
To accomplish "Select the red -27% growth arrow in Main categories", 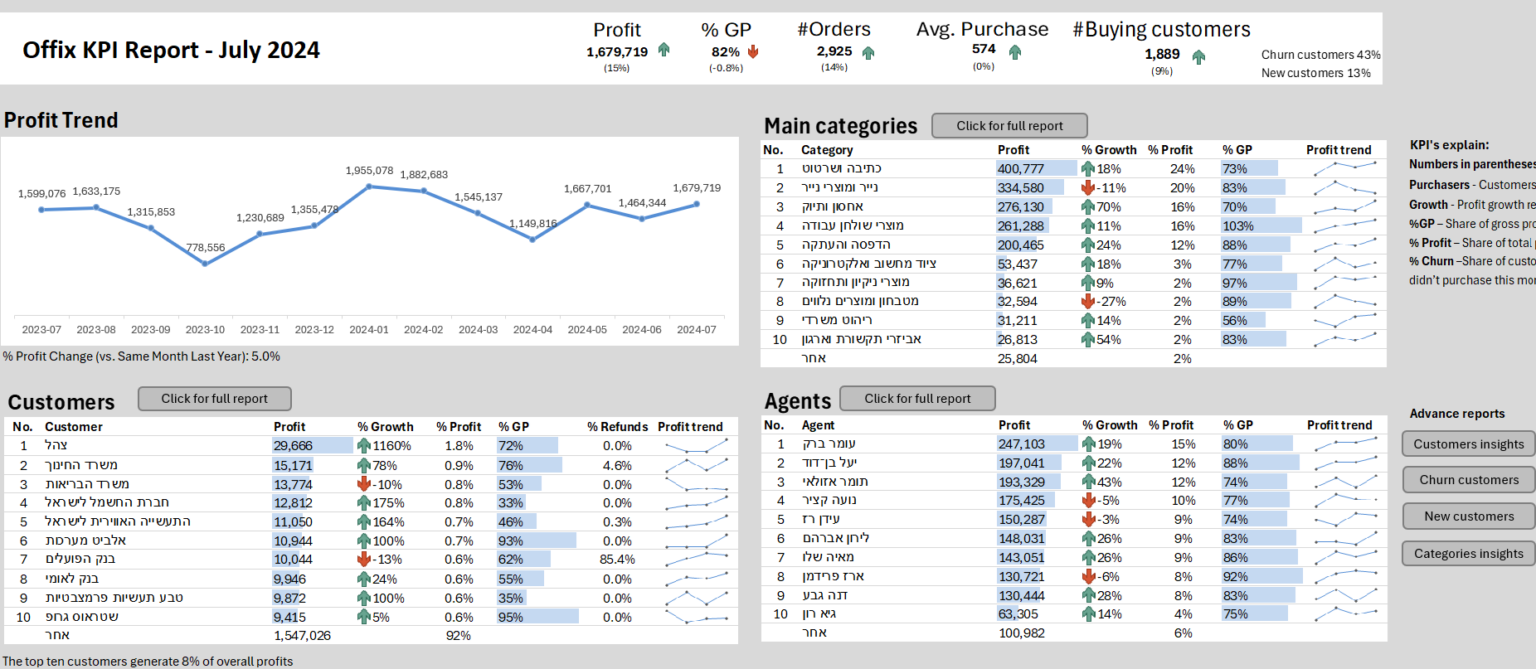I will point(1088,301).
